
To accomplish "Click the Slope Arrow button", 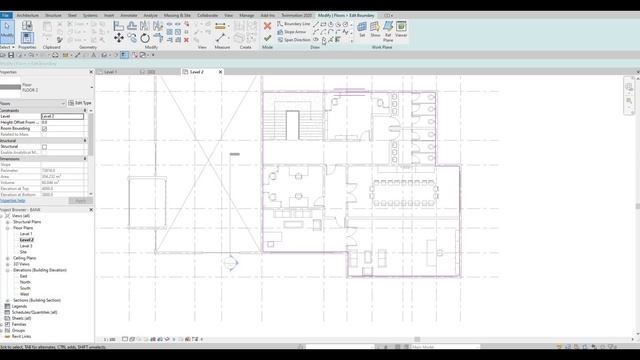I will click(x=291, y=32).
